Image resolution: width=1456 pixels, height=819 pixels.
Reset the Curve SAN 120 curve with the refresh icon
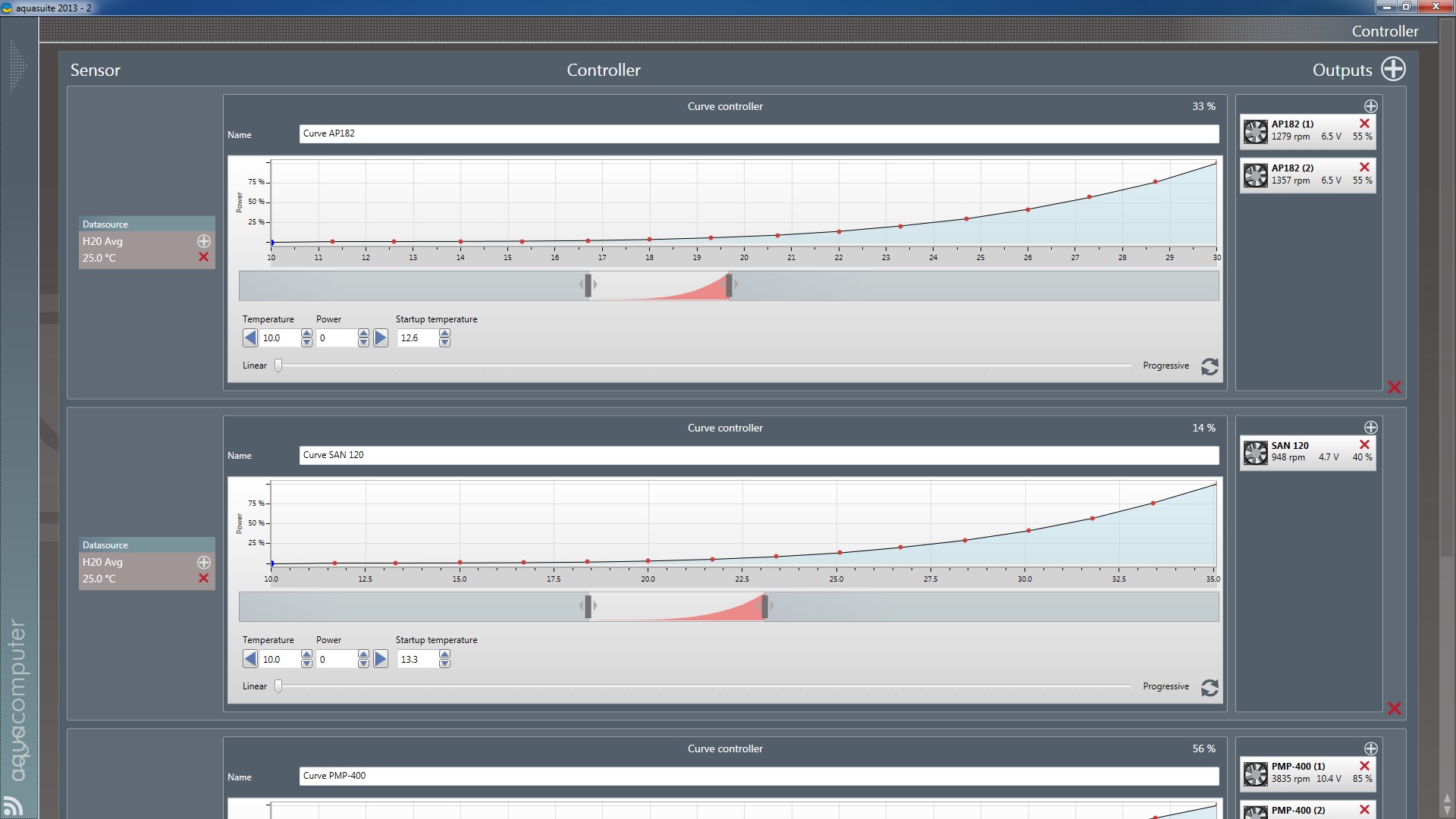[x=1210, y=688]
